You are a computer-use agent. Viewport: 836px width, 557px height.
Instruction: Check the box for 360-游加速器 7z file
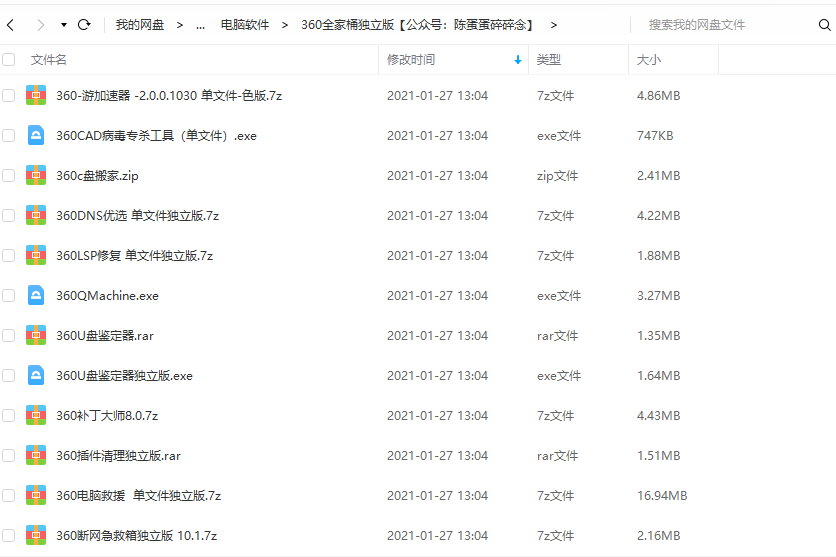(9, 95)
